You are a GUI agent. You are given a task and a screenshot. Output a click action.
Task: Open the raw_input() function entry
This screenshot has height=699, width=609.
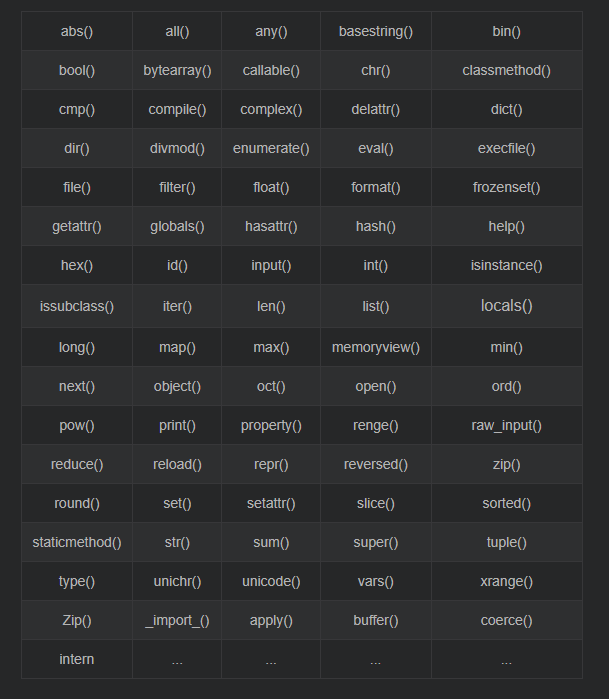pyautogui.click(x=506, y=425)
